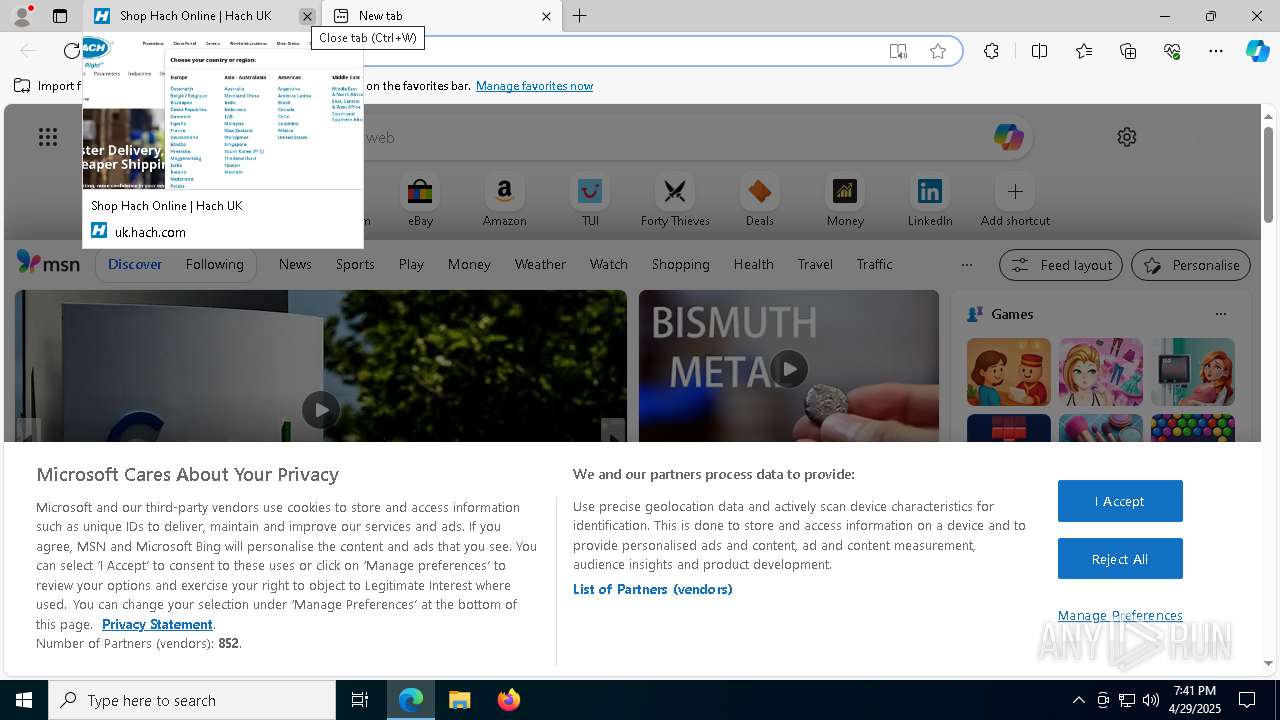The width and height of the screenshot is (1280, 720).
Task: Launch Firefox from taskbar
Action: click(x=509, y=700)
